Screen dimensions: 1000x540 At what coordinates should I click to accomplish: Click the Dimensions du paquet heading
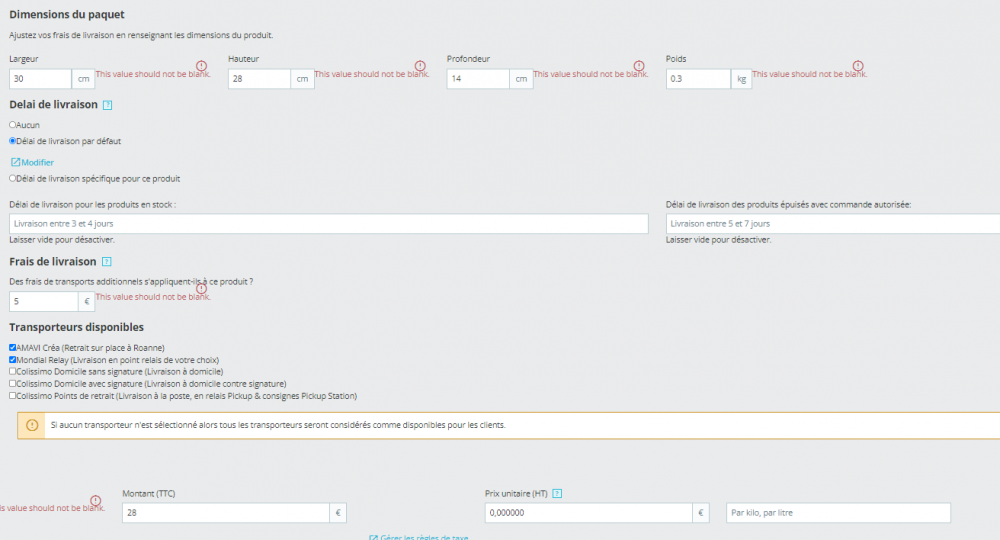tap(67, 15)
